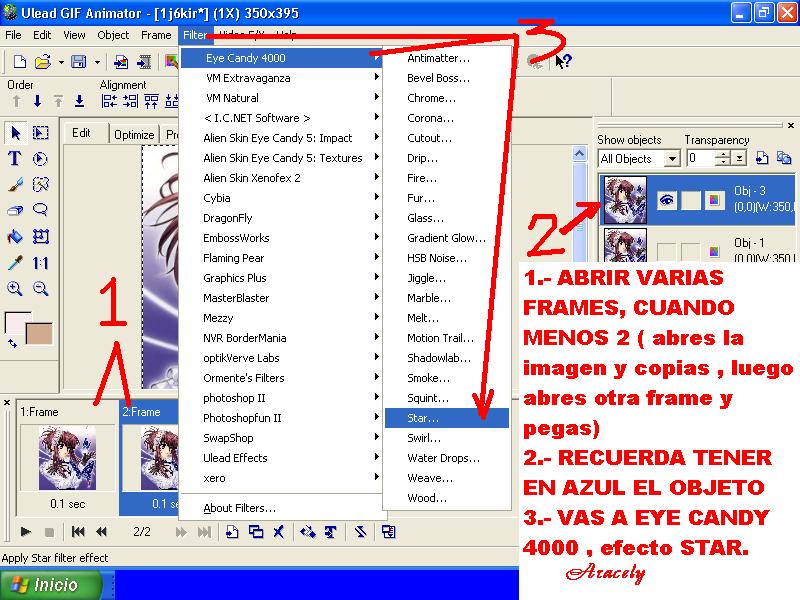Click the Save floppy disk icon
Screen dimensions: 800x600
click(79, 62)
